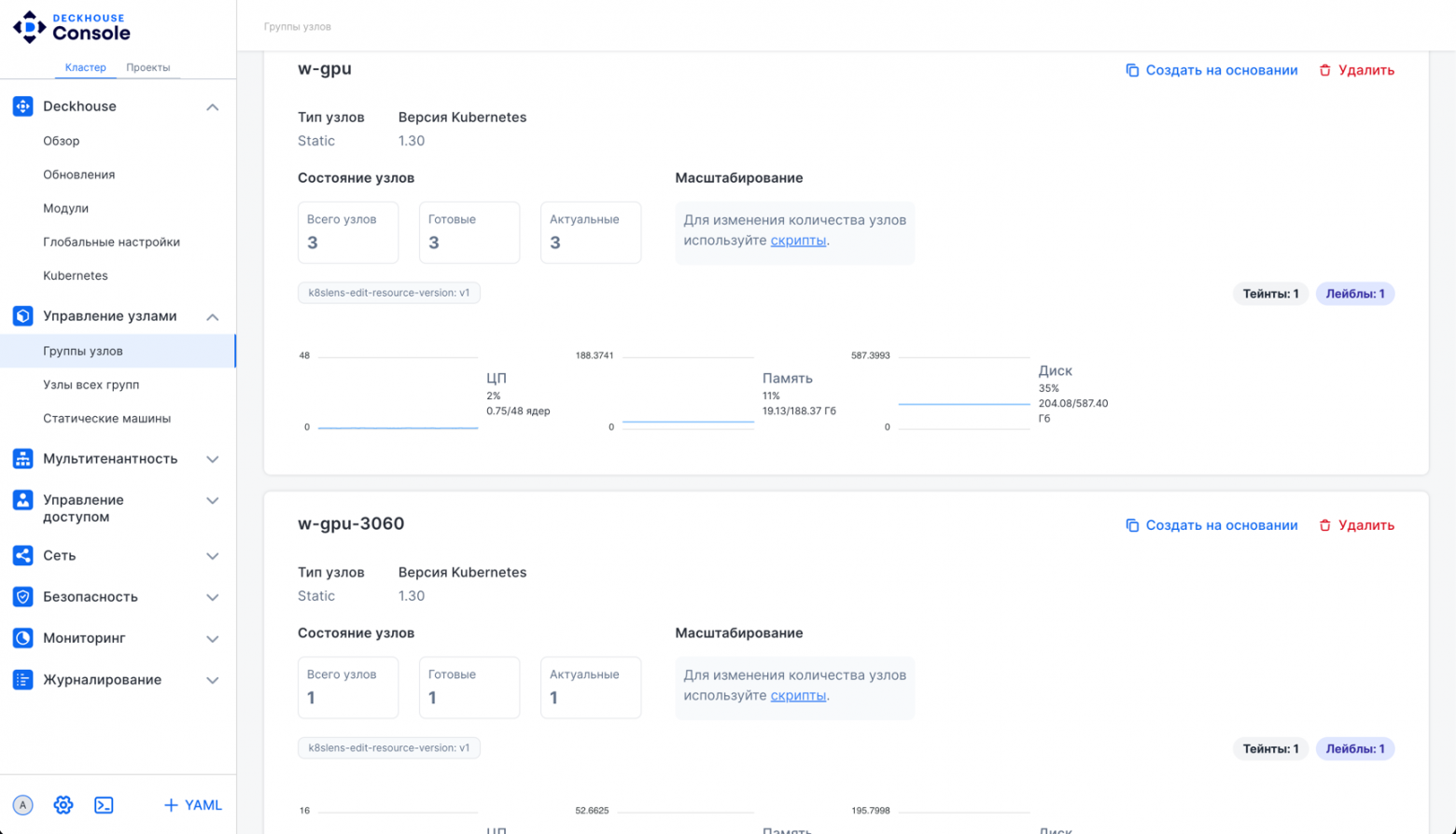This screenshot has height=834, width=1456.
Task: Open Узлы всех групп page
Action: click(x=91, y=384)
